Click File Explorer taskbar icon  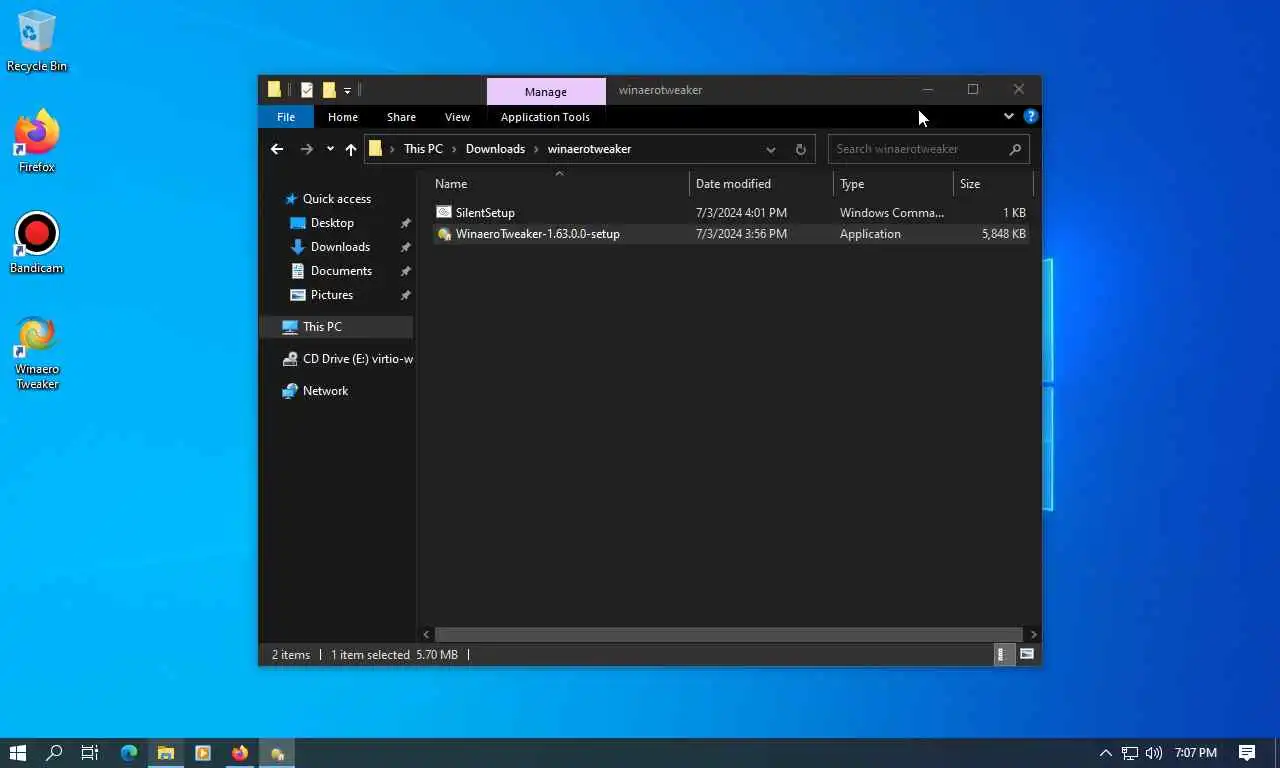click(x=166, y=753)
